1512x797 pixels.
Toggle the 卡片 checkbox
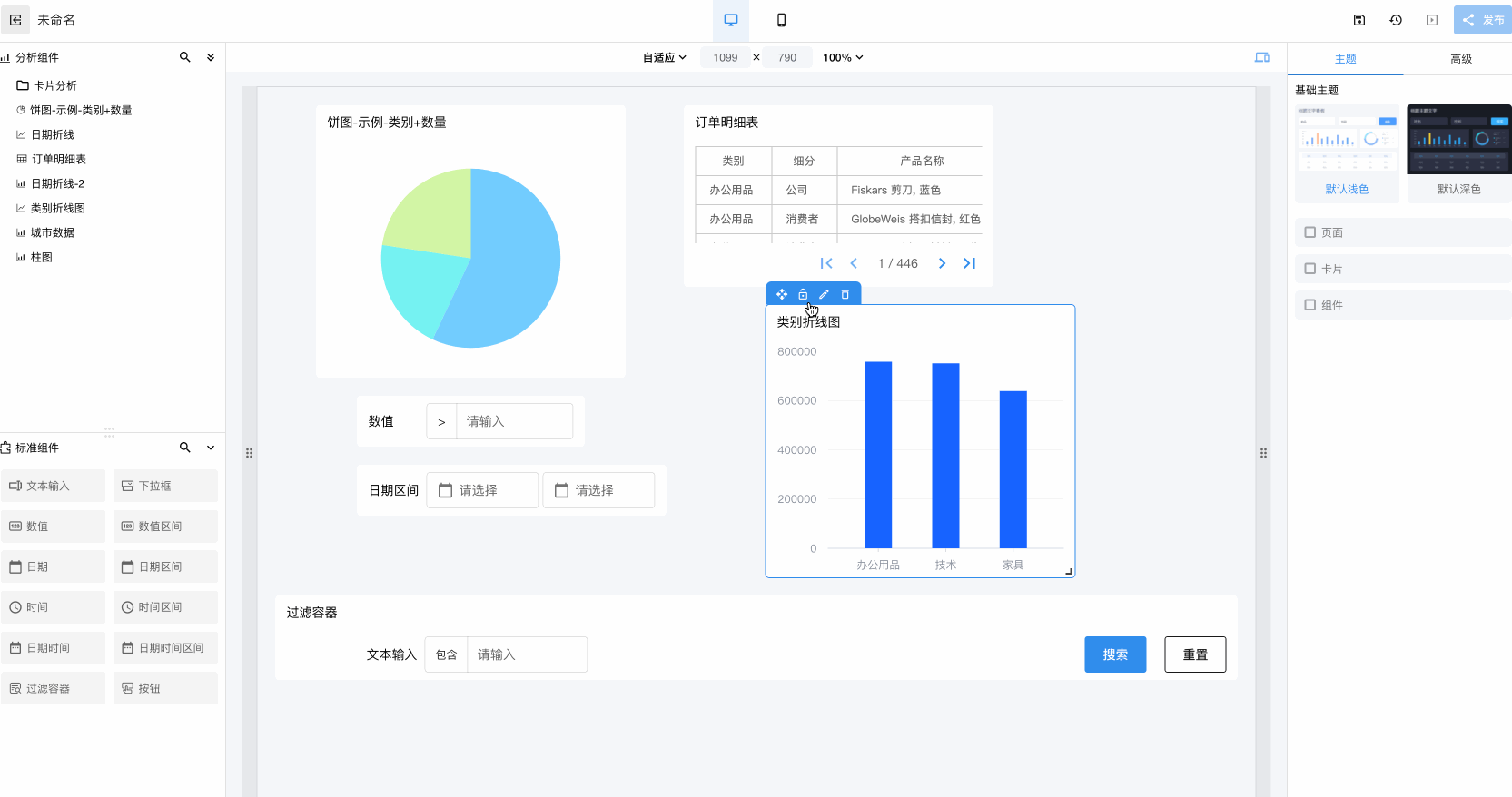[x=1310, y=269]
